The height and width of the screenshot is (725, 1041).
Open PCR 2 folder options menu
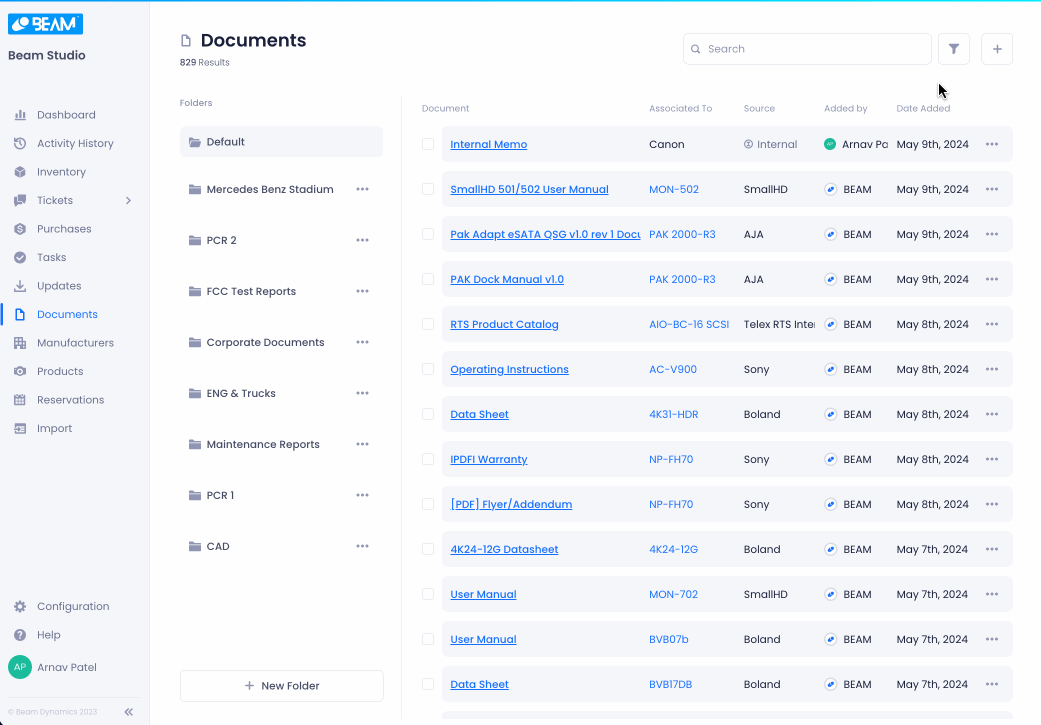[x=362, y=240]
